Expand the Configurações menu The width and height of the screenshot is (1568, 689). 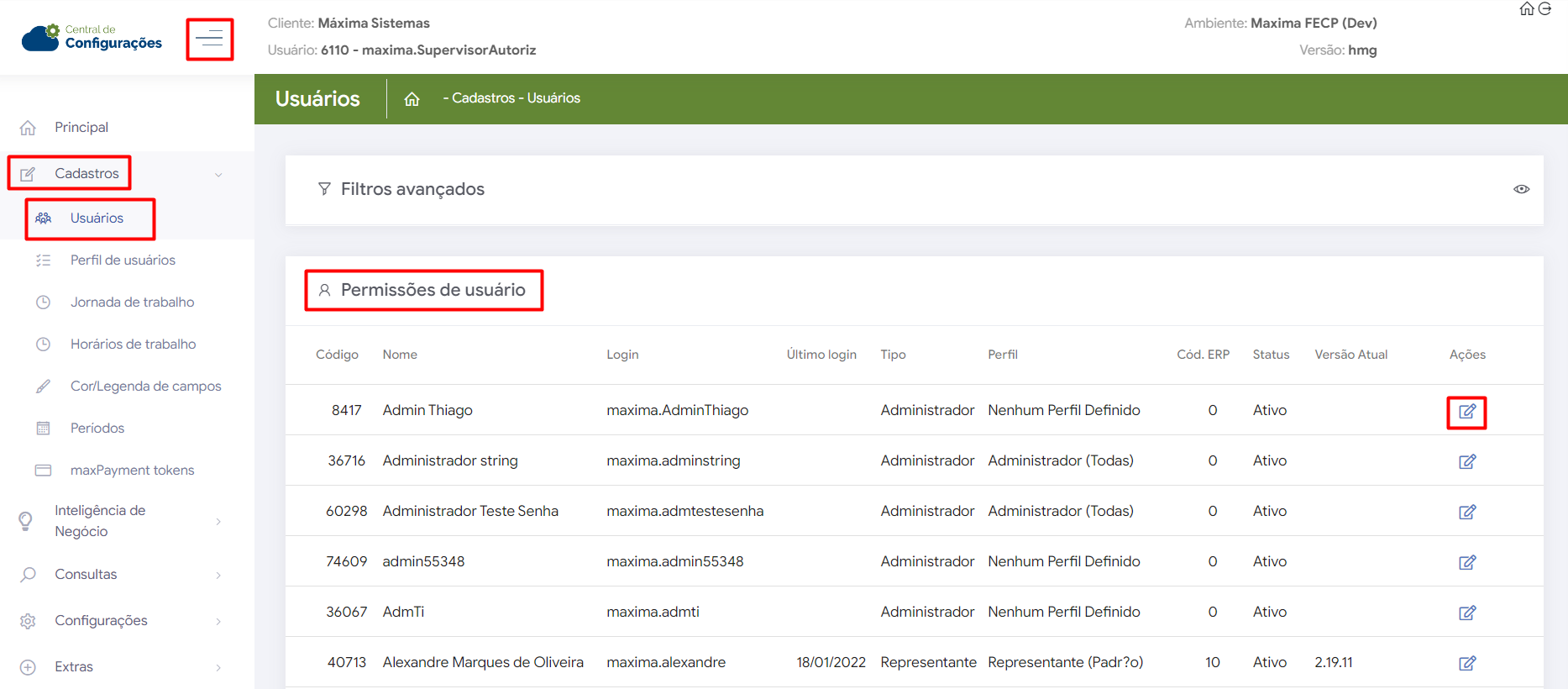pos(218,622)
